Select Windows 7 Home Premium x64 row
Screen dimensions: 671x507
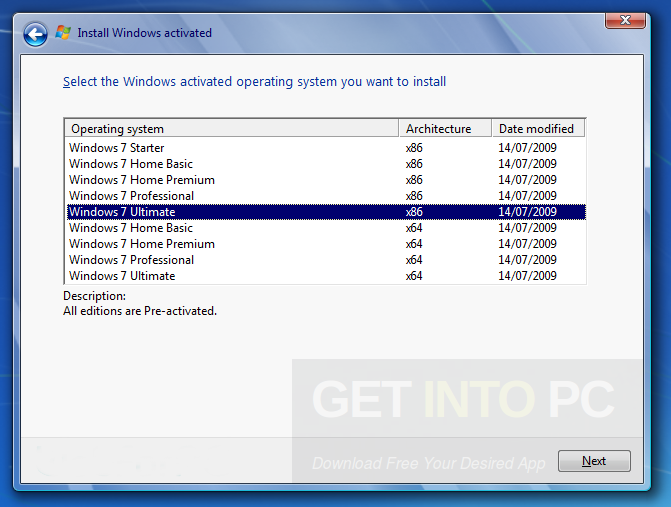click(x=326, y=244)
